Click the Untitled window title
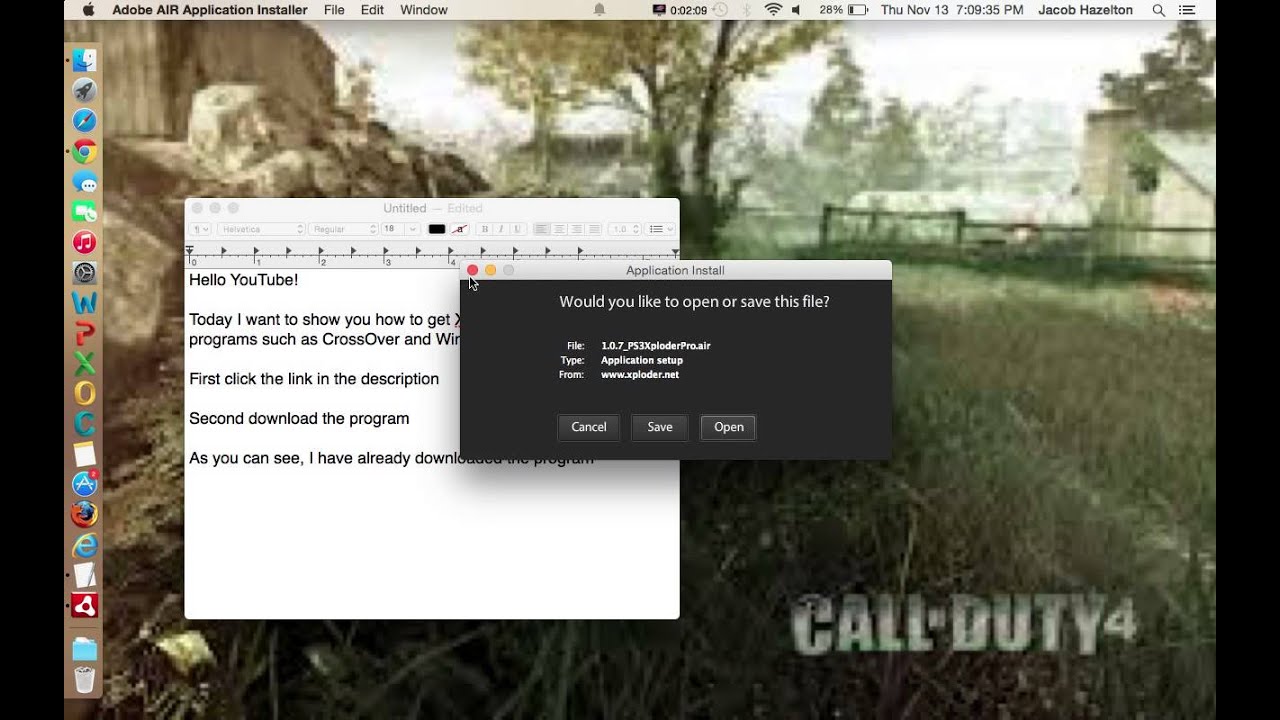1280x720 pixels. 405,208
